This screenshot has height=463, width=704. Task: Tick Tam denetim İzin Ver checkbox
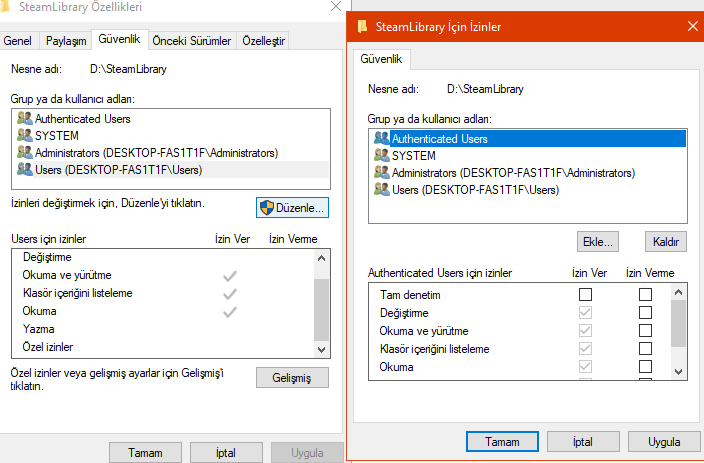(x=585, y=295)
